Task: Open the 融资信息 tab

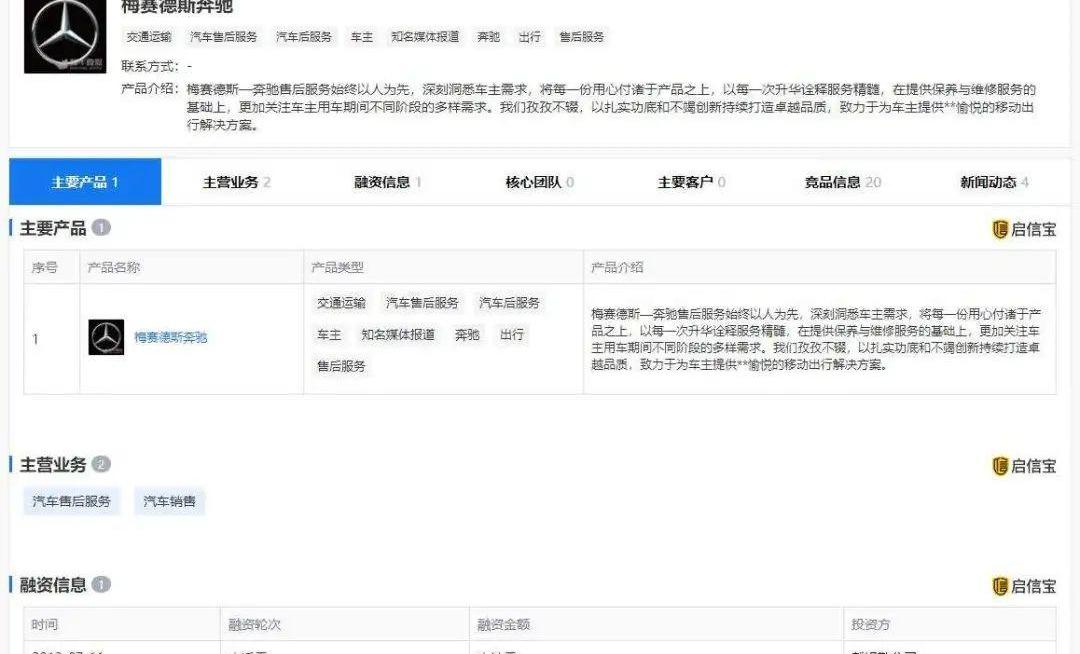Action: [x=388, y=182]
